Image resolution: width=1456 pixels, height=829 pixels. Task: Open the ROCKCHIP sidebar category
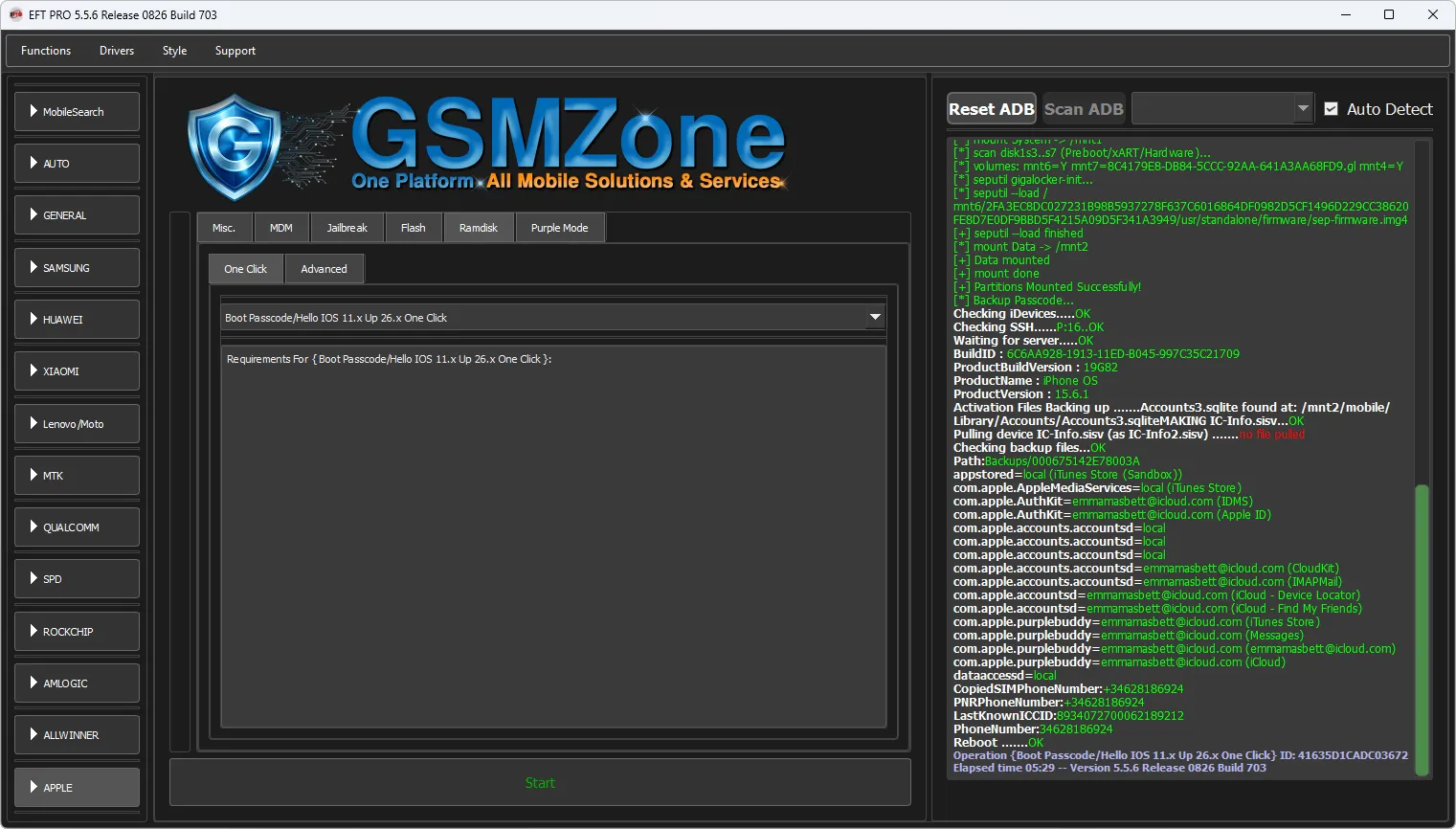(78, 632)
